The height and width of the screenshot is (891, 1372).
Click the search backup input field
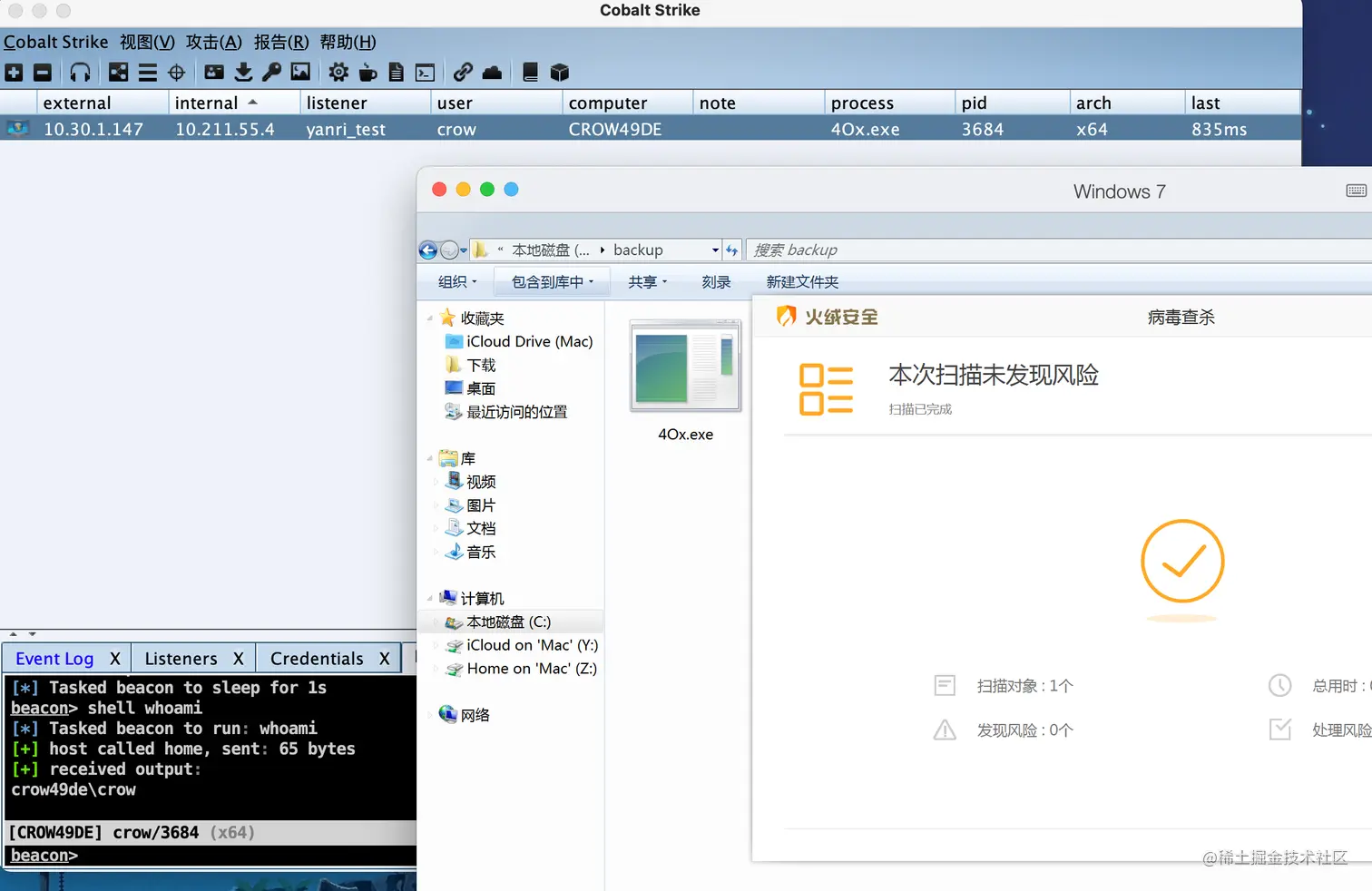(x=1058, y=250)
